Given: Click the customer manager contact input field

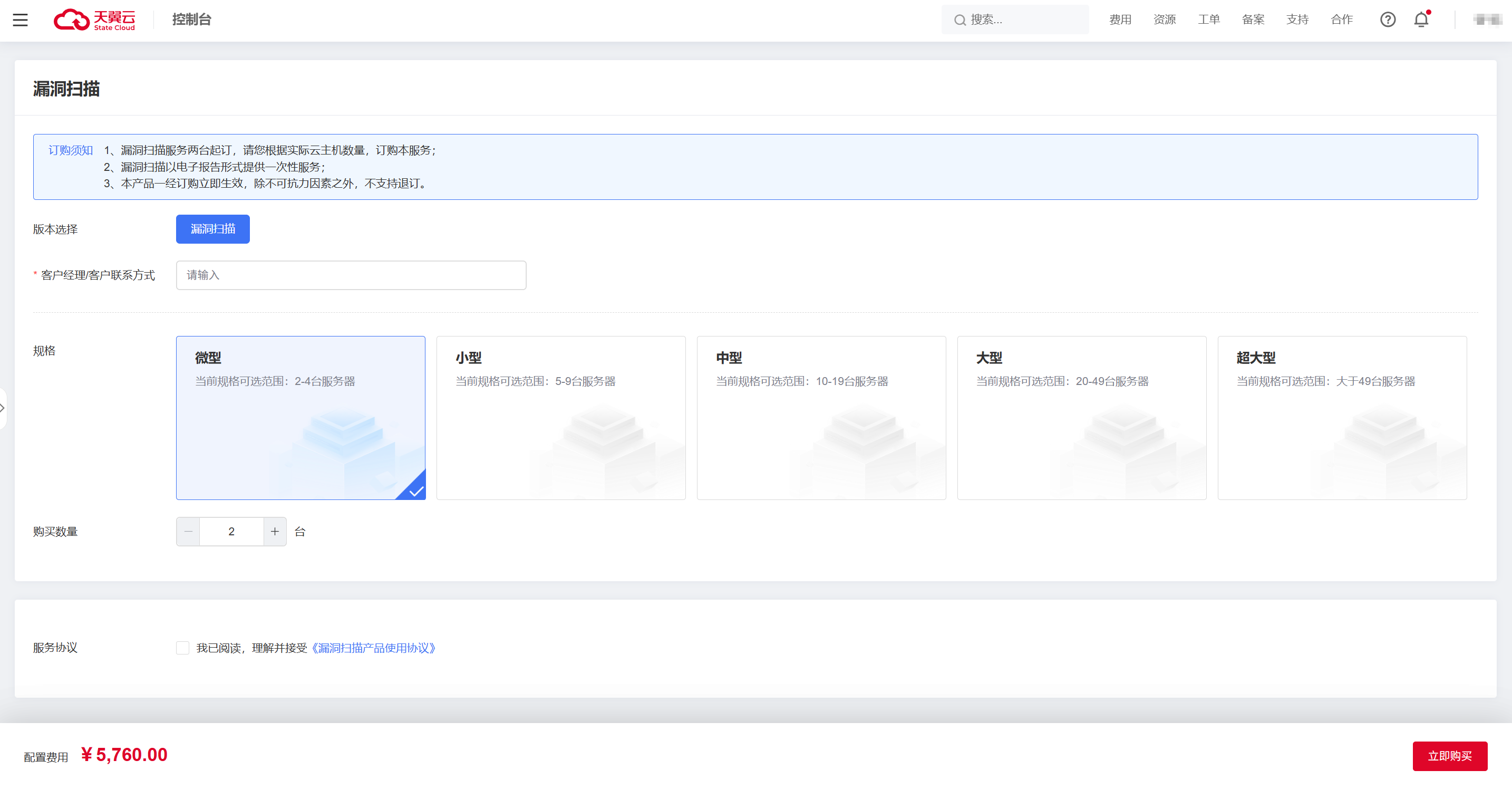Looking at the screenshot, I should coord(351,275).
